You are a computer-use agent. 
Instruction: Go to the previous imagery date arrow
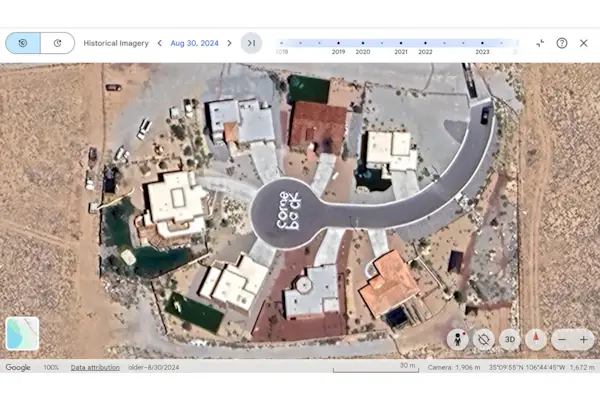click(x=160, y=43)
